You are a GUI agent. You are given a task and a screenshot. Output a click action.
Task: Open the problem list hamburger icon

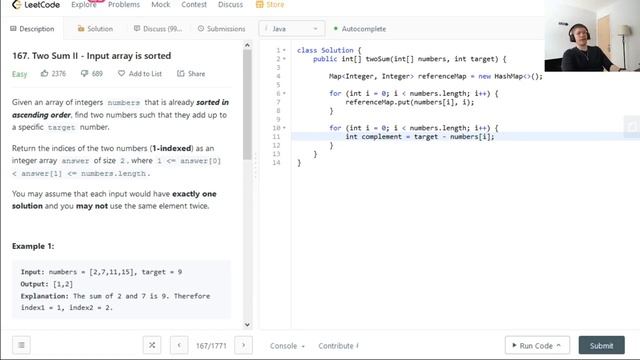tap(21, 345)
